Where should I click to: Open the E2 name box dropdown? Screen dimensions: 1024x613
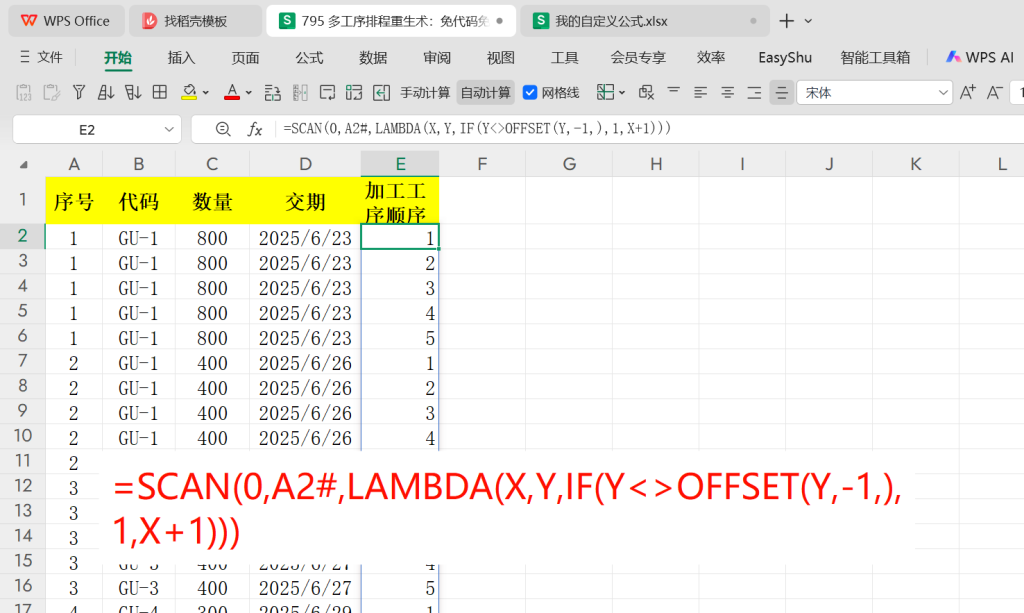pos(168,129)
